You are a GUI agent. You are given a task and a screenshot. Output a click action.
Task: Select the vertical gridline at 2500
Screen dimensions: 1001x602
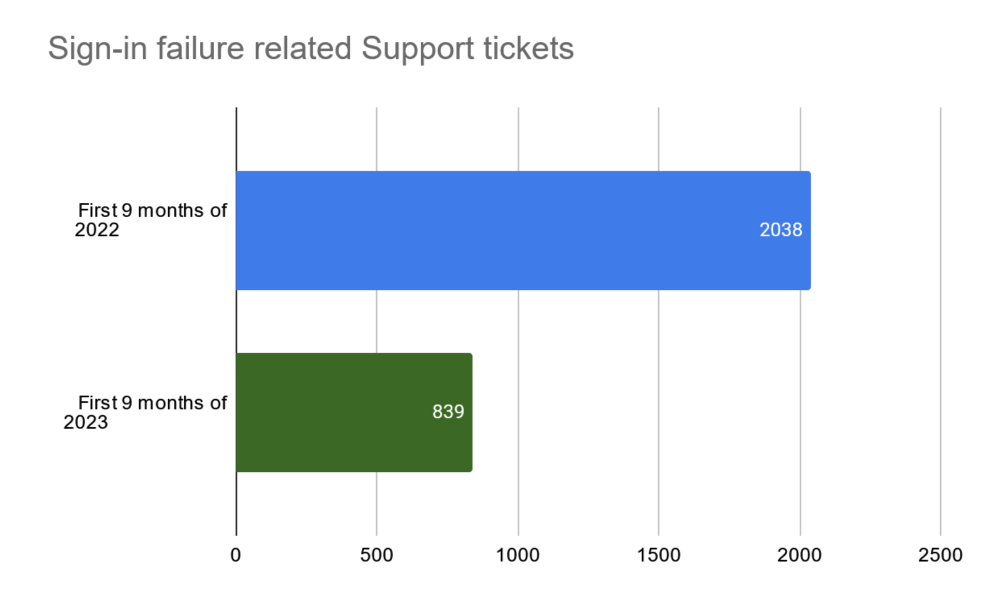tap(940, 321)
